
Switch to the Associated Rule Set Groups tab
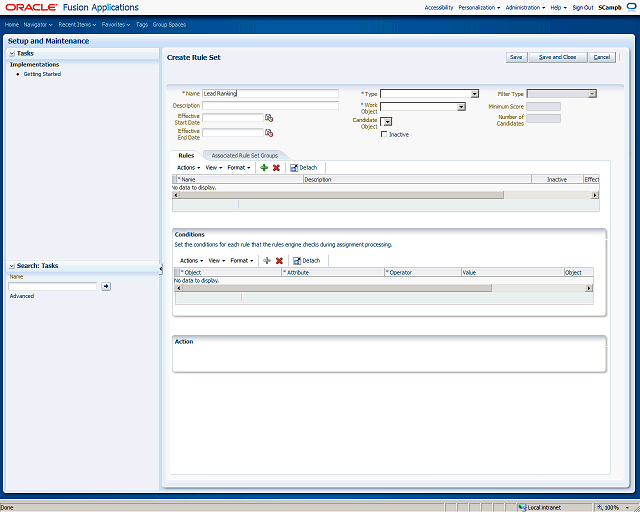[244, 156]
